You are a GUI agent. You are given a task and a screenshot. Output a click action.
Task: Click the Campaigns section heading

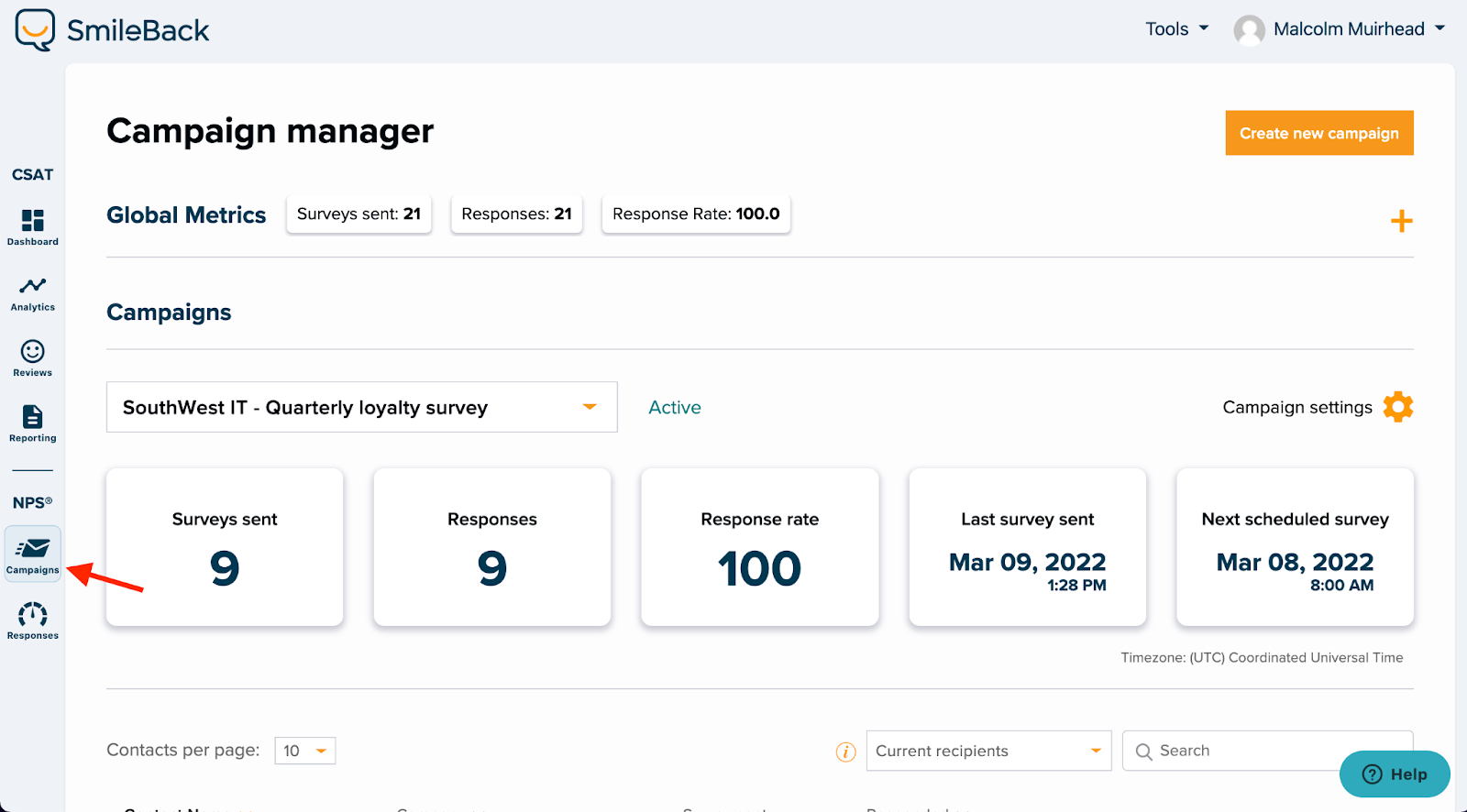[169, 313]
